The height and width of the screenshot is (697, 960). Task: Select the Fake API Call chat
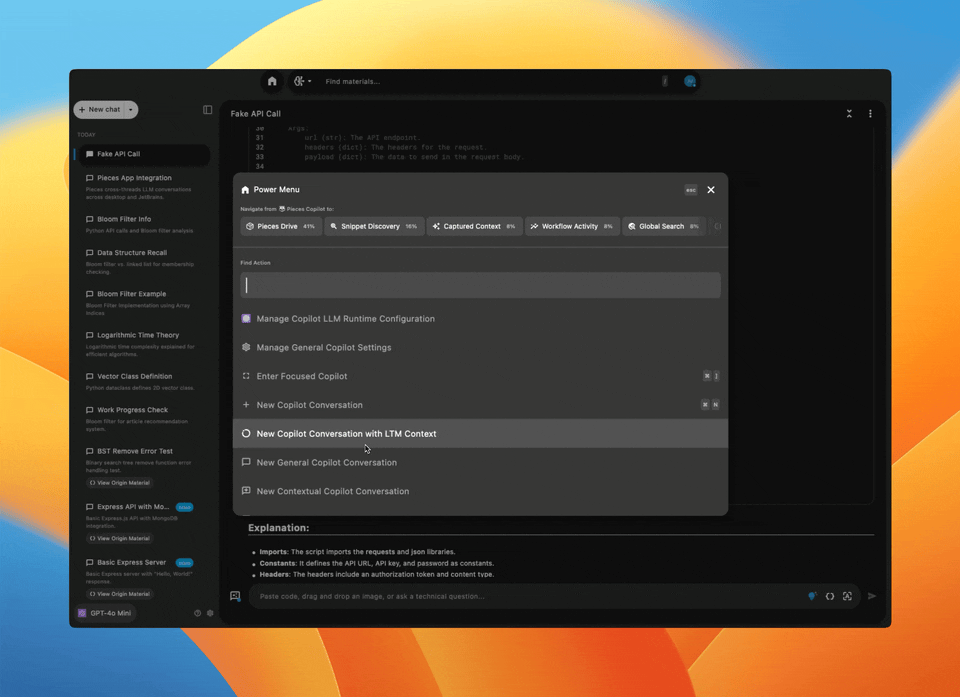[143, 154]
